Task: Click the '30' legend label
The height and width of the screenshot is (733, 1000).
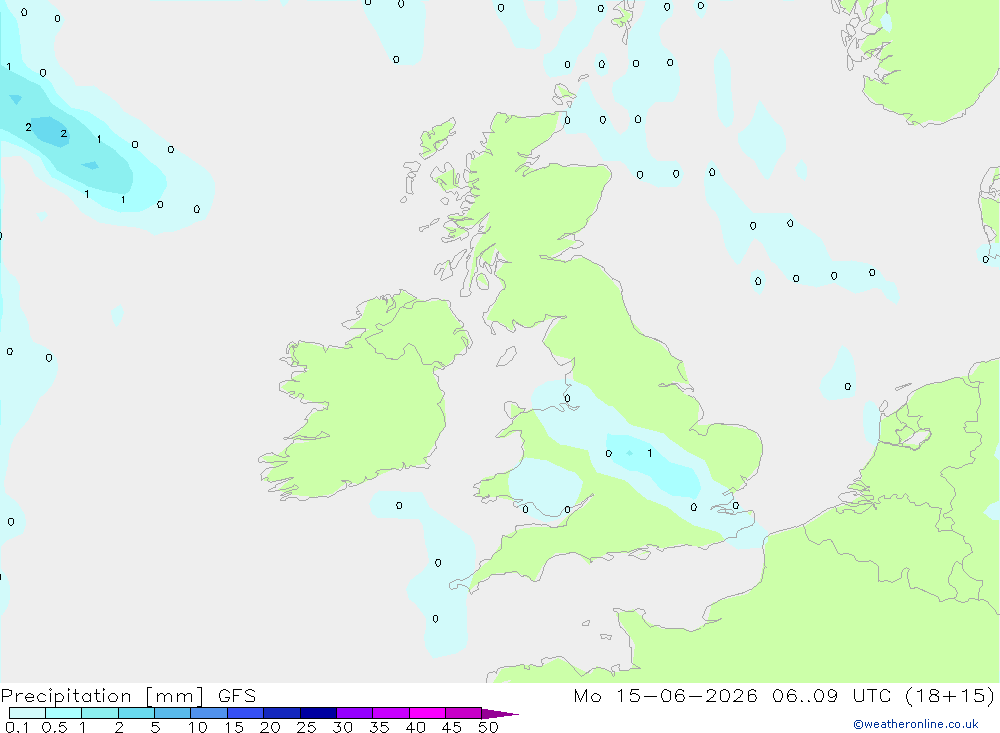Action: click(343, 727)
